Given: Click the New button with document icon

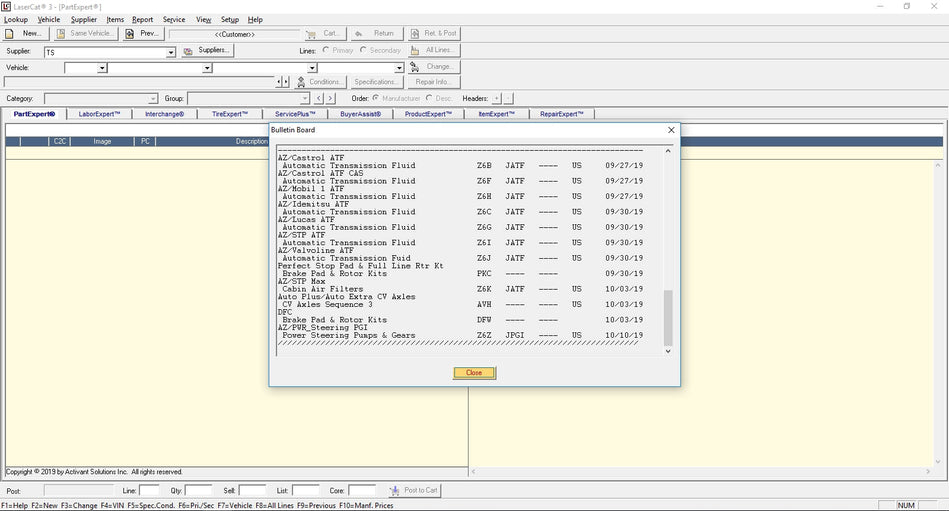Looking at the screenshot, I should point(27,33).
